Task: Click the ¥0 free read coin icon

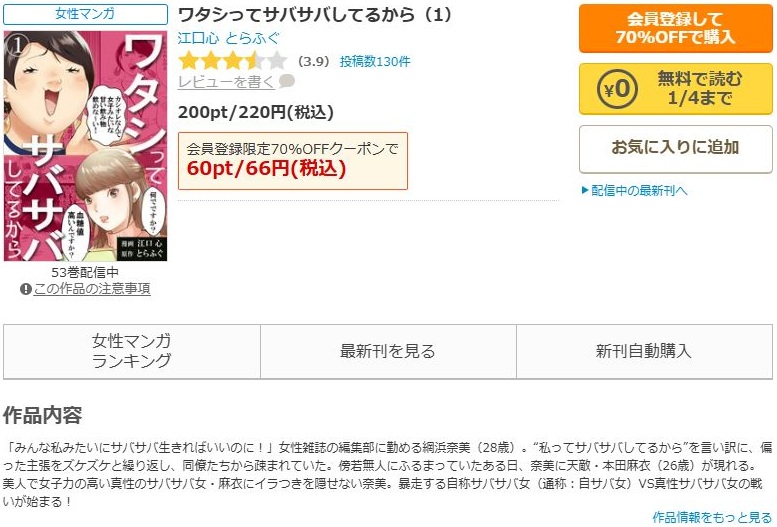Action: point(617,89)
